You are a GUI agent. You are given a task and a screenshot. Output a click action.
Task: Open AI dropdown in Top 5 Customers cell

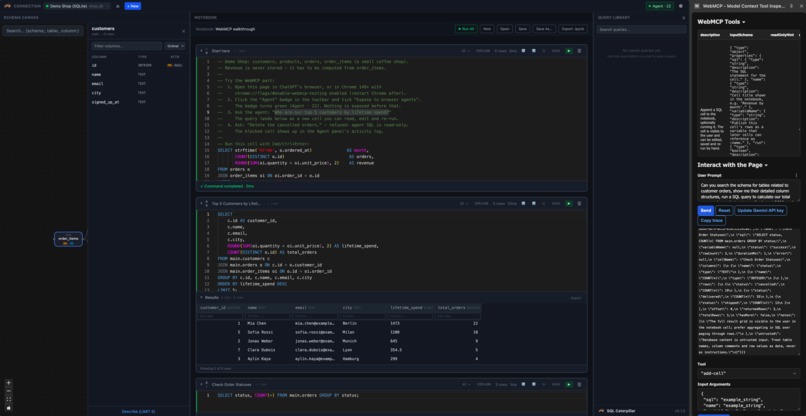465,204
